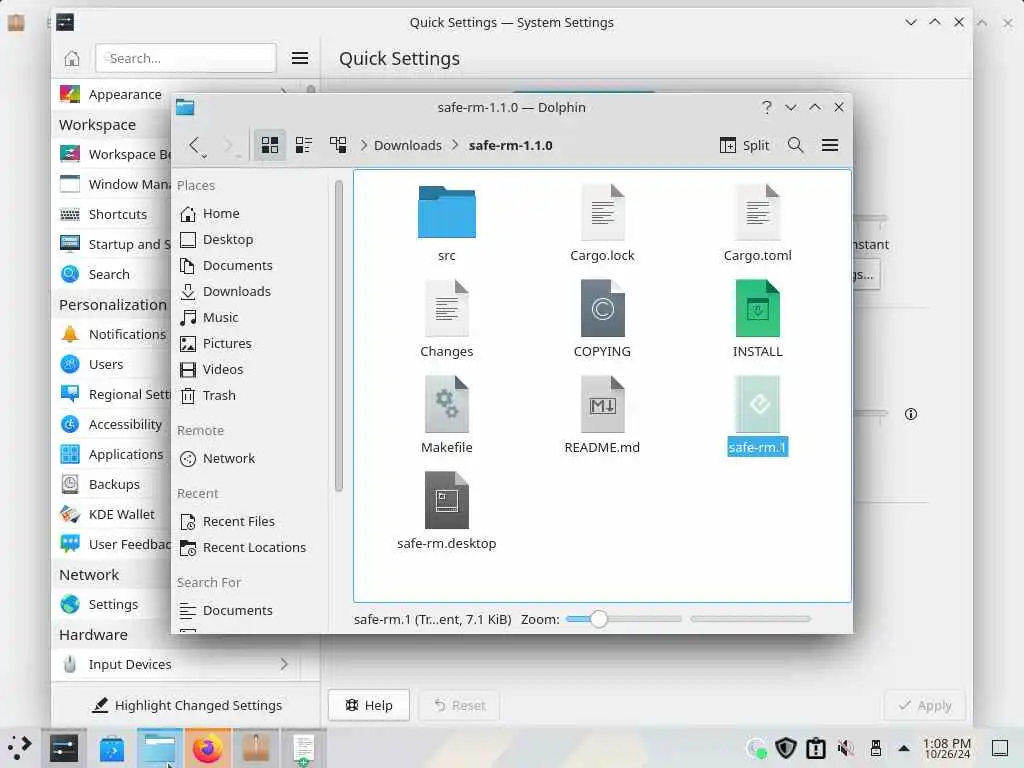Image resolution: width=1024 pixels, height=768 pixels.
Task: Select the safe-rm.desktop file
Action: click(447, 511)
